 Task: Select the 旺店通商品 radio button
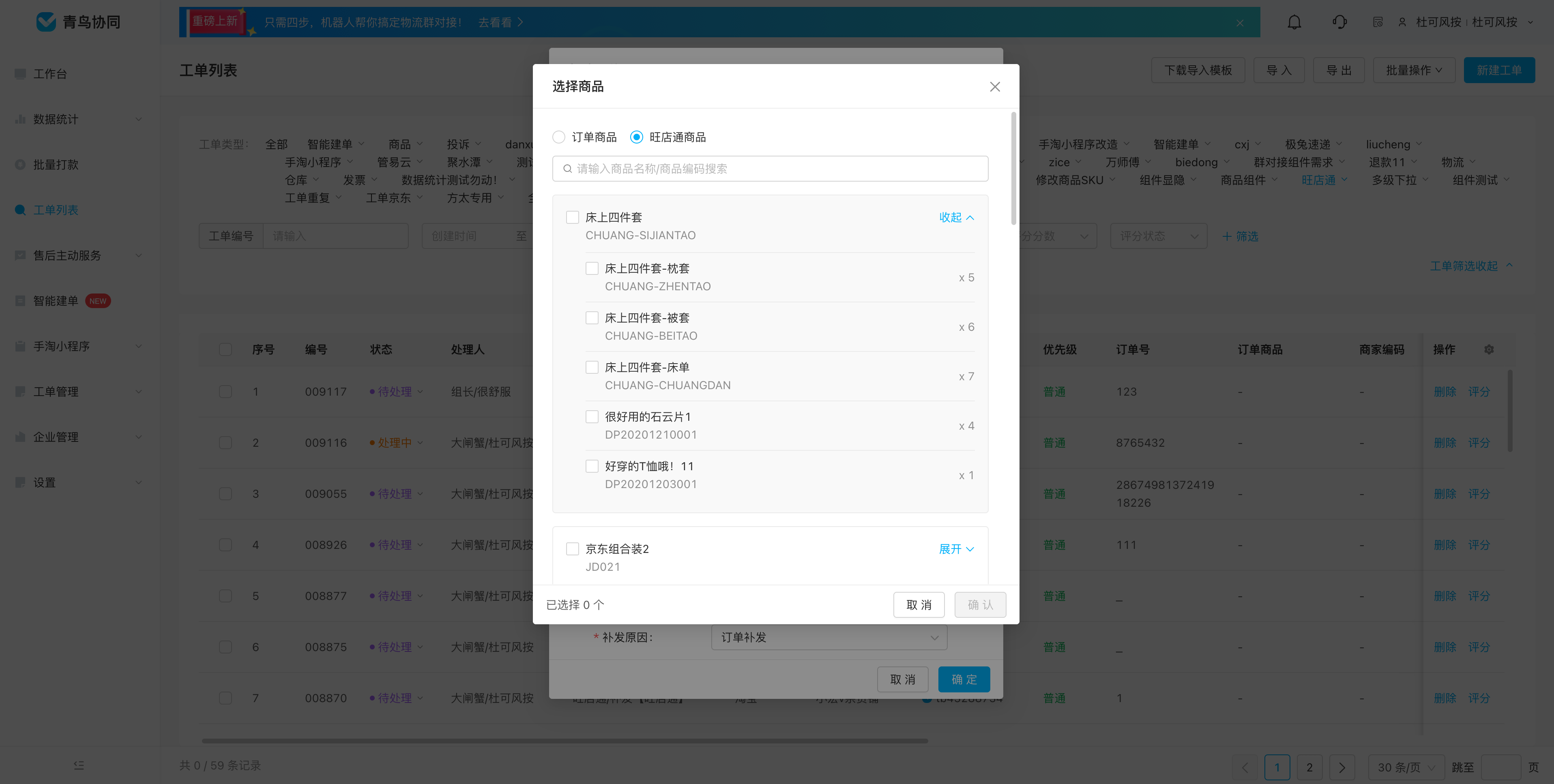coord(636,137)
